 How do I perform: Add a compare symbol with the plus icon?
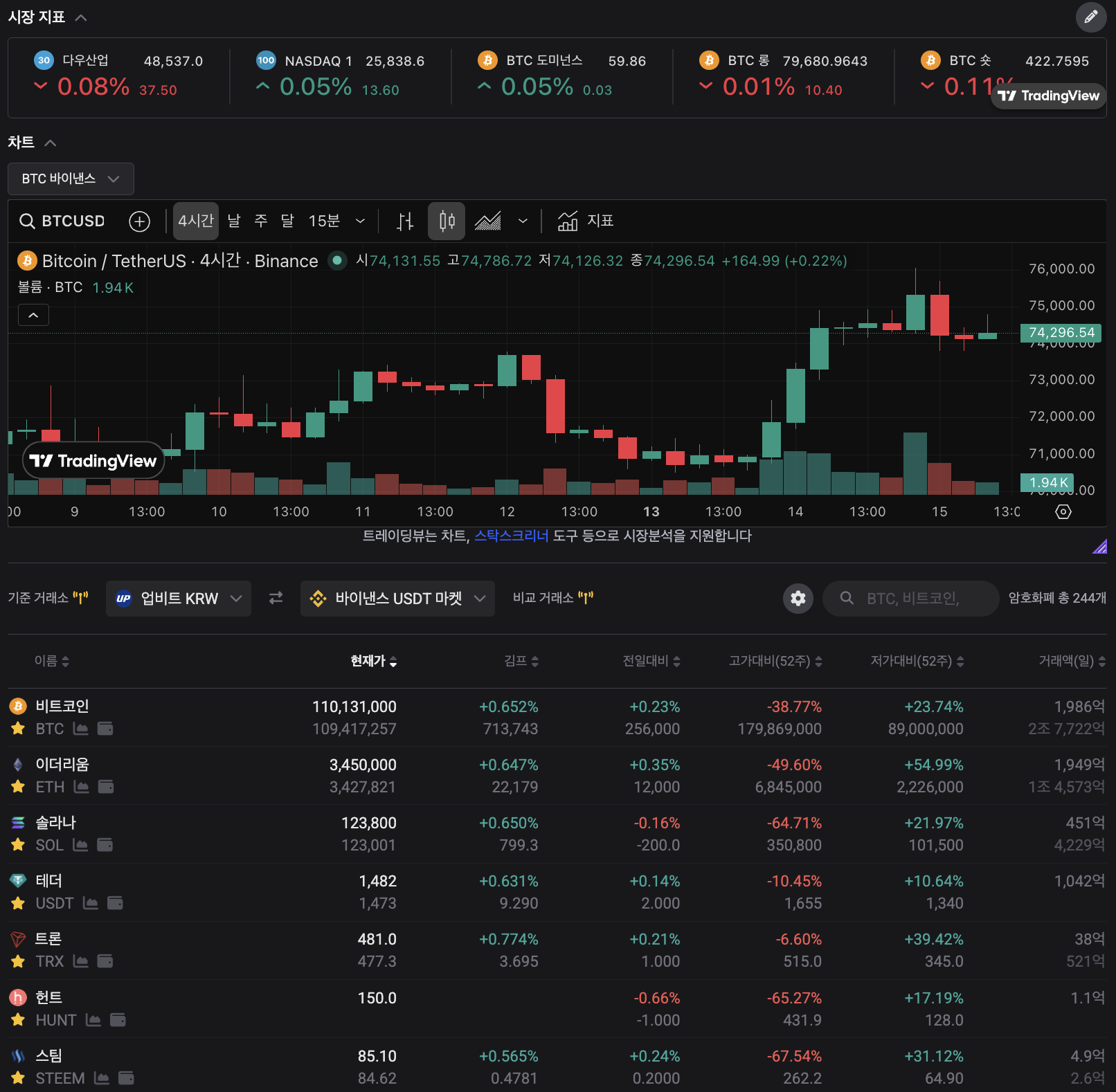pyautogui.click(x=140, y=221)
